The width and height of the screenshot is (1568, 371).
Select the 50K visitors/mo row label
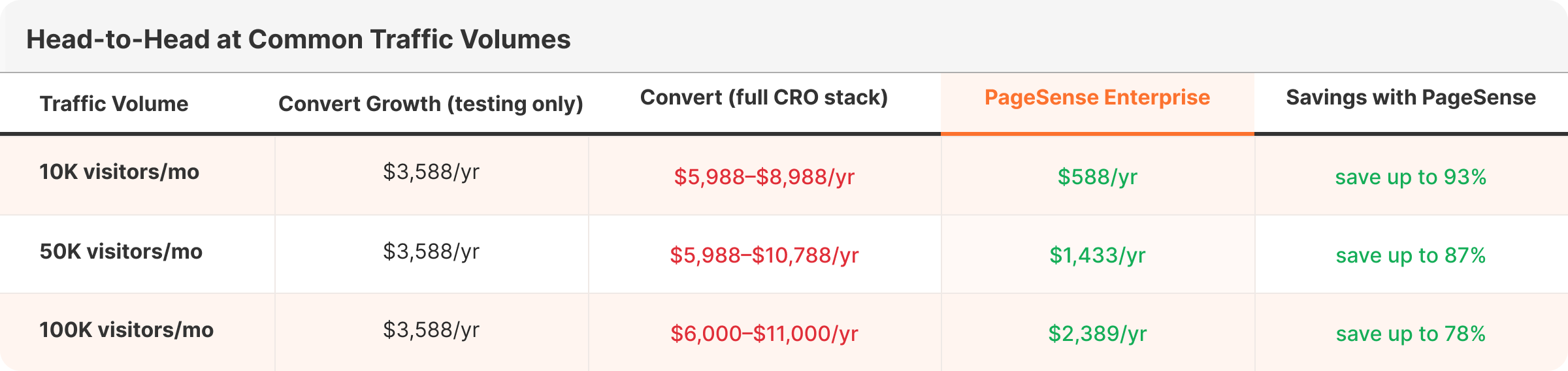pyautogui.click(x=121, y=251)
